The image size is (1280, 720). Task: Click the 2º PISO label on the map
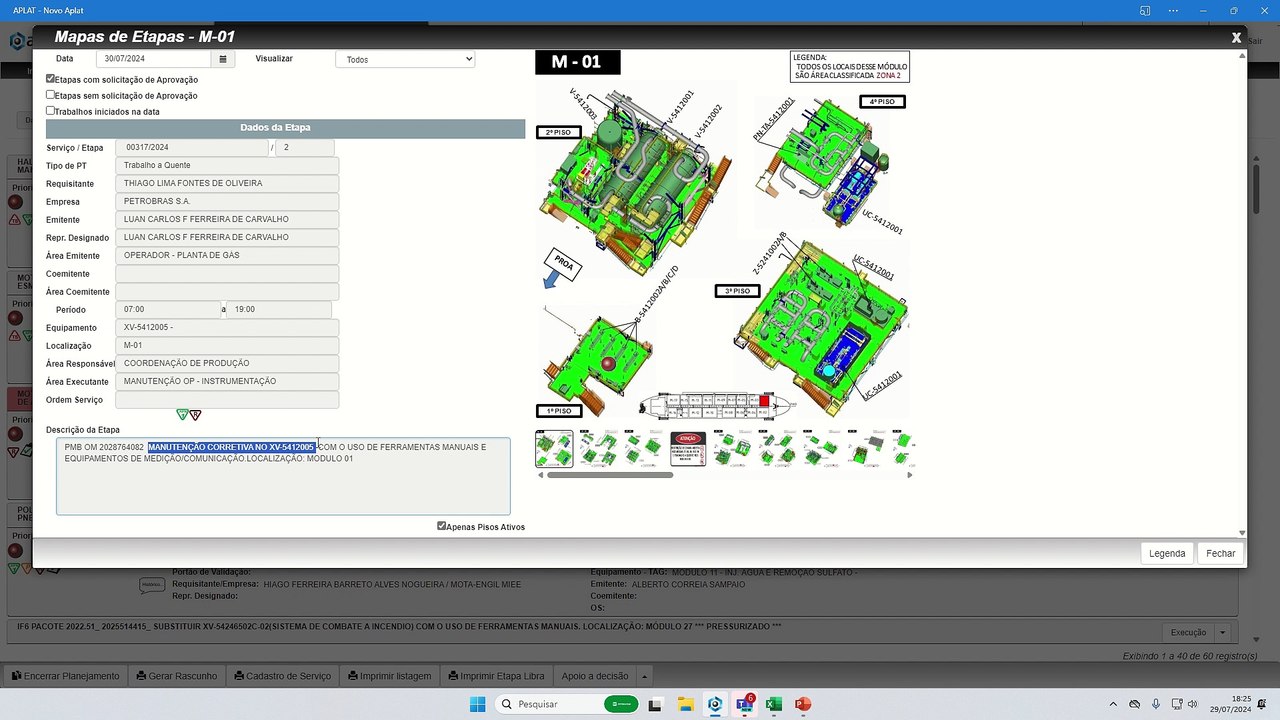(559, 132)
